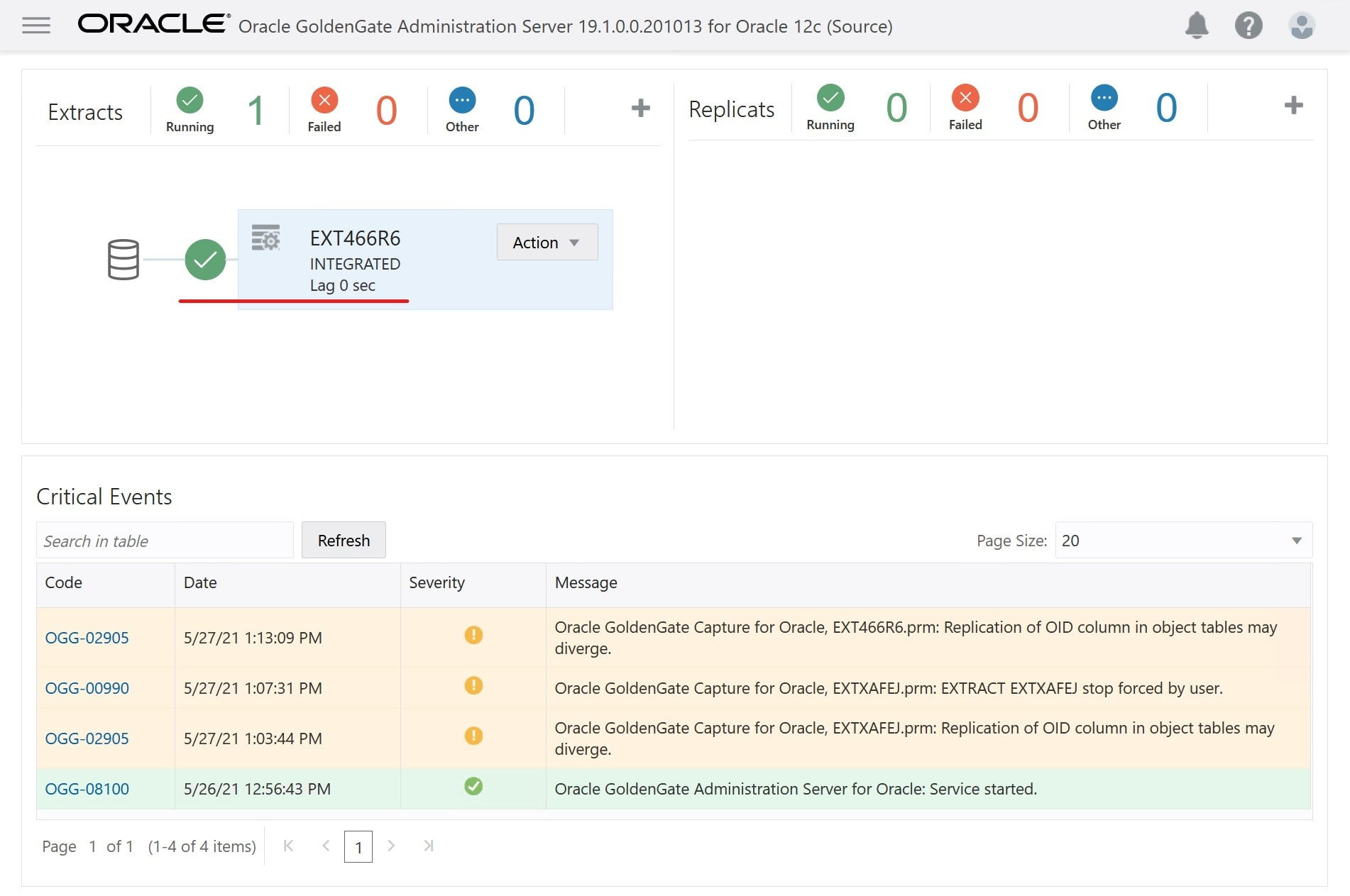Image resolution: width=1350 pixels, height=896 pixels.
Task: Open the help question mark icon
Action: (x=1248, y=26)
